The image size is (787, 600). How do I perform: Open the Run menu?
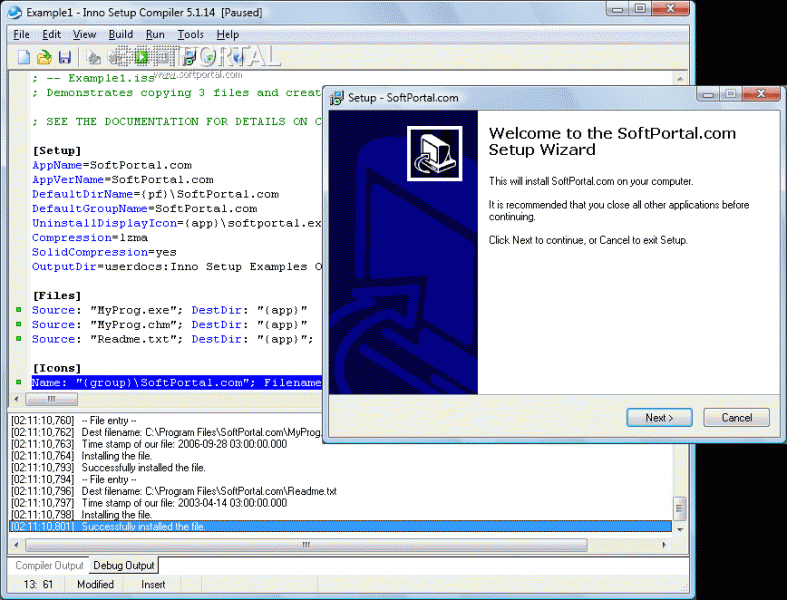tap(155, 35)
